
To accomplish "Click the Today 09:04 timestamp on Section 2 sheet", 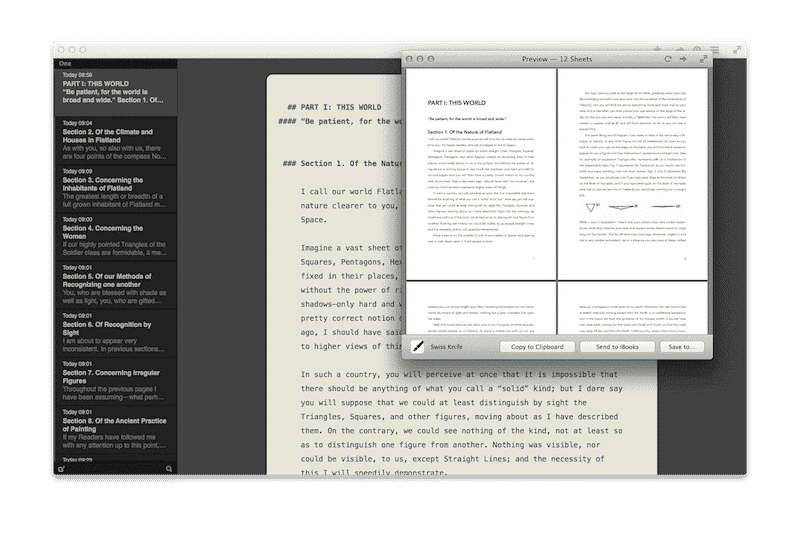I will click(78, 123).
